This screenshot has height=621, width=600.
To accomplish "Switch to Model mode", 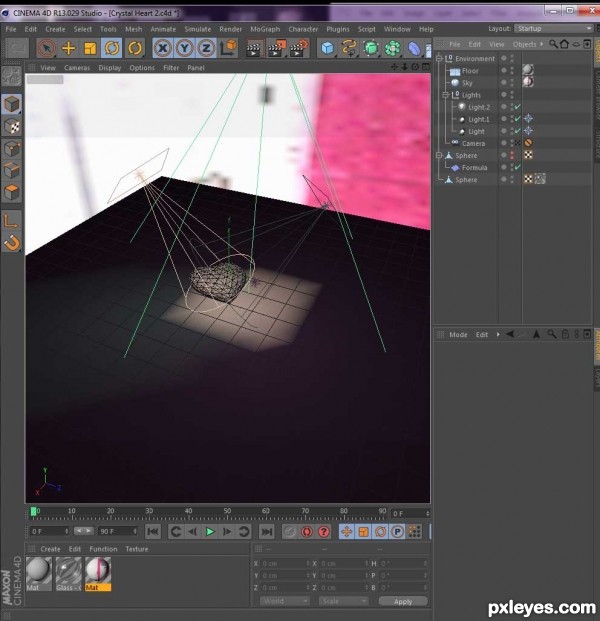I will [x=12, y=105].
